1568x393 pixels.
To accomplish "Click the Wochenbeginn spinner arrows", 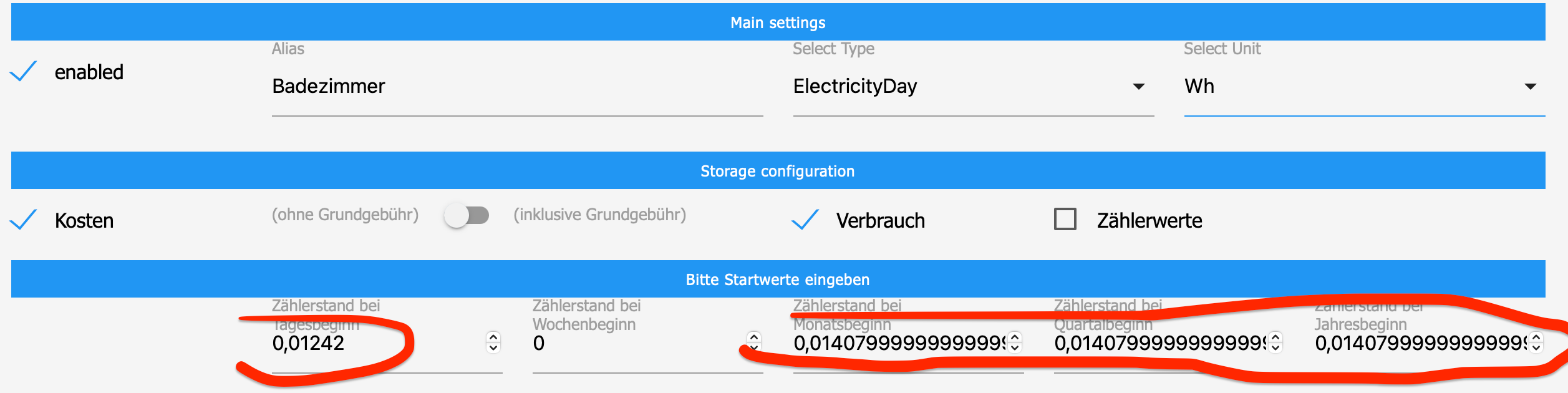I will coord(754,342).
